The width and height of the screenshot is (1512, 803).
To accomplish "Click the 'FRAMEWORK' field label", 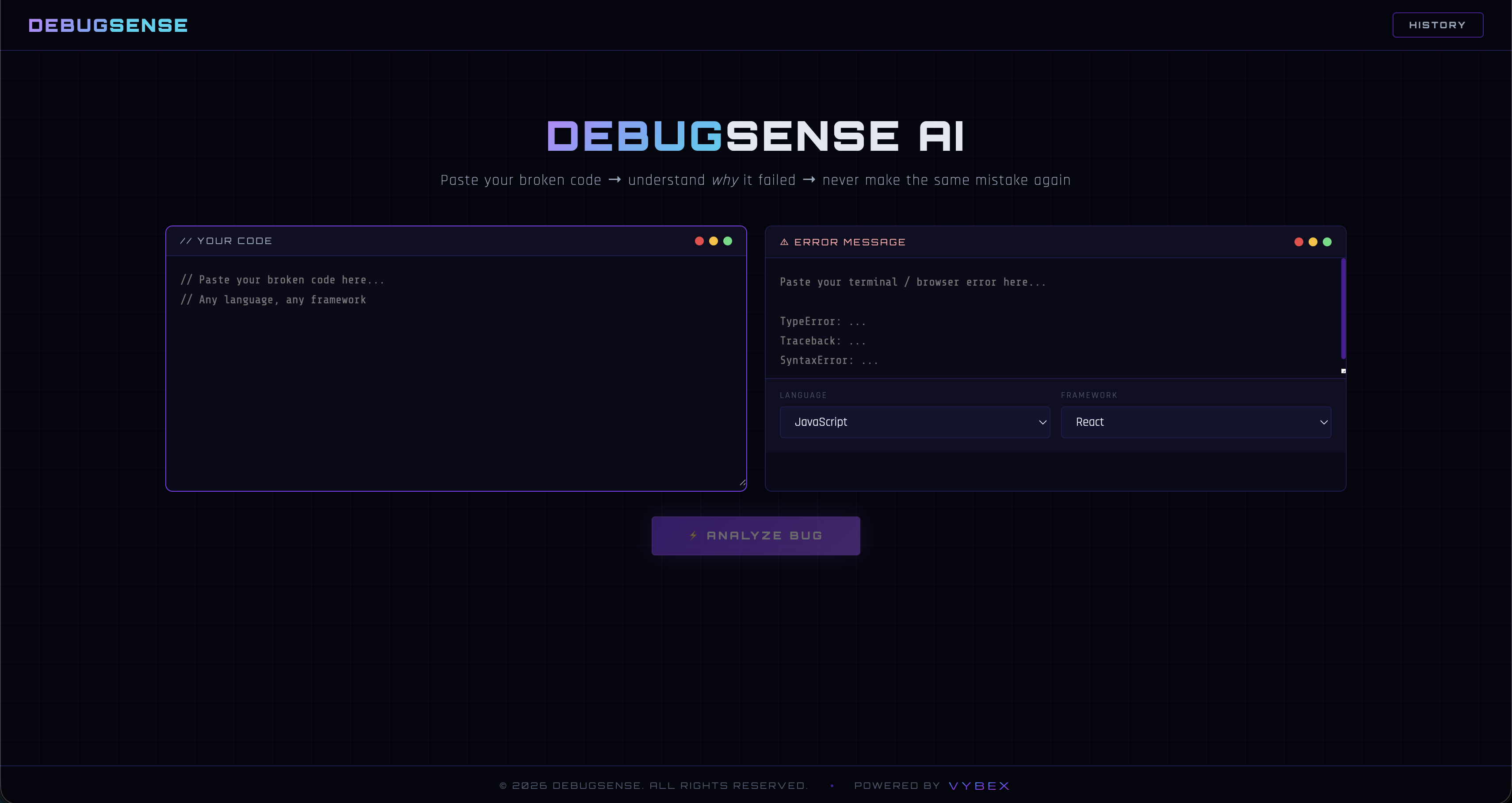I will (1089, 395).
